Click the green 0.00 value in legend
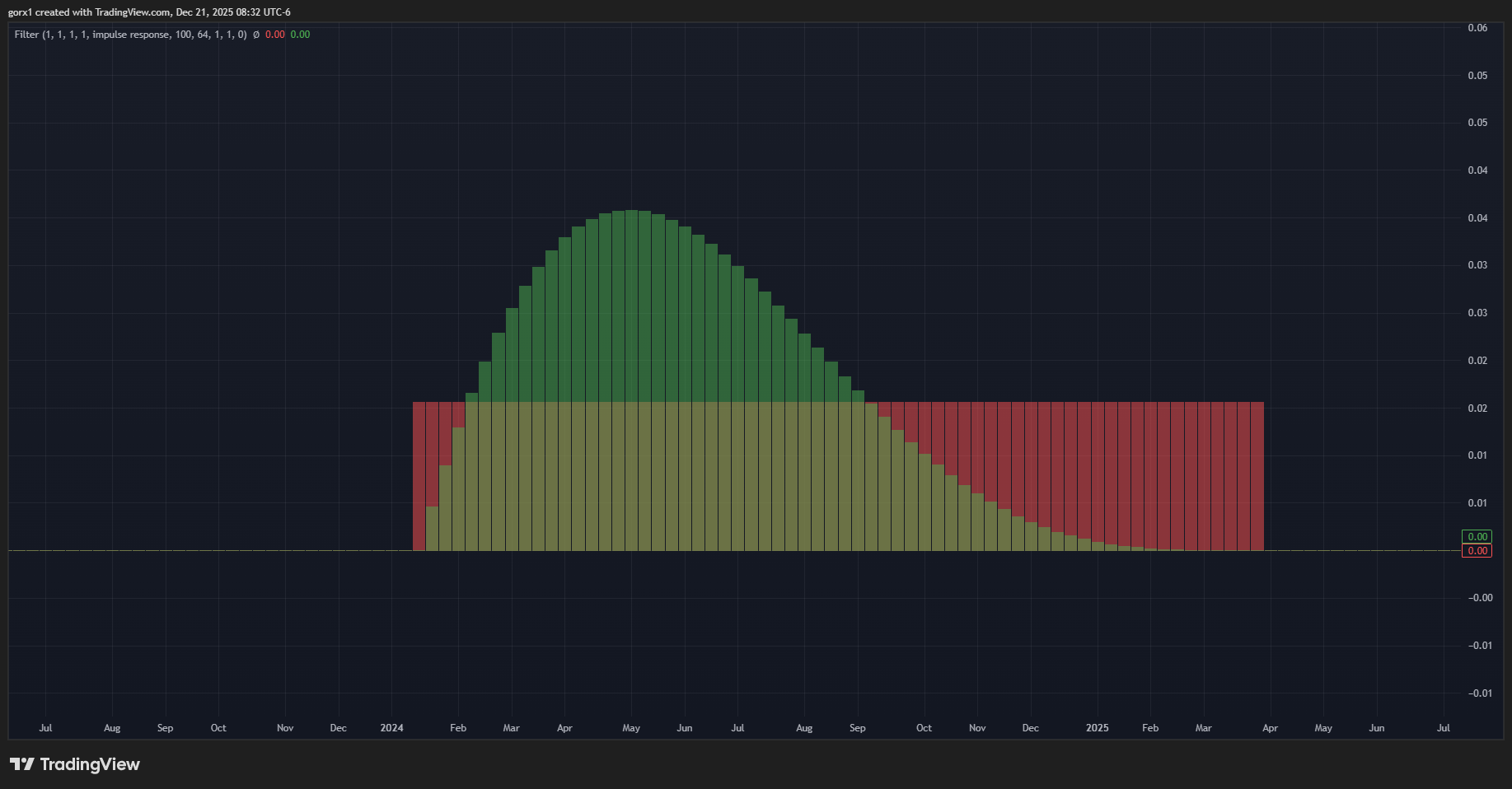Image resolution: width=1512 pixels, height=789 pixels. point(301,35)
